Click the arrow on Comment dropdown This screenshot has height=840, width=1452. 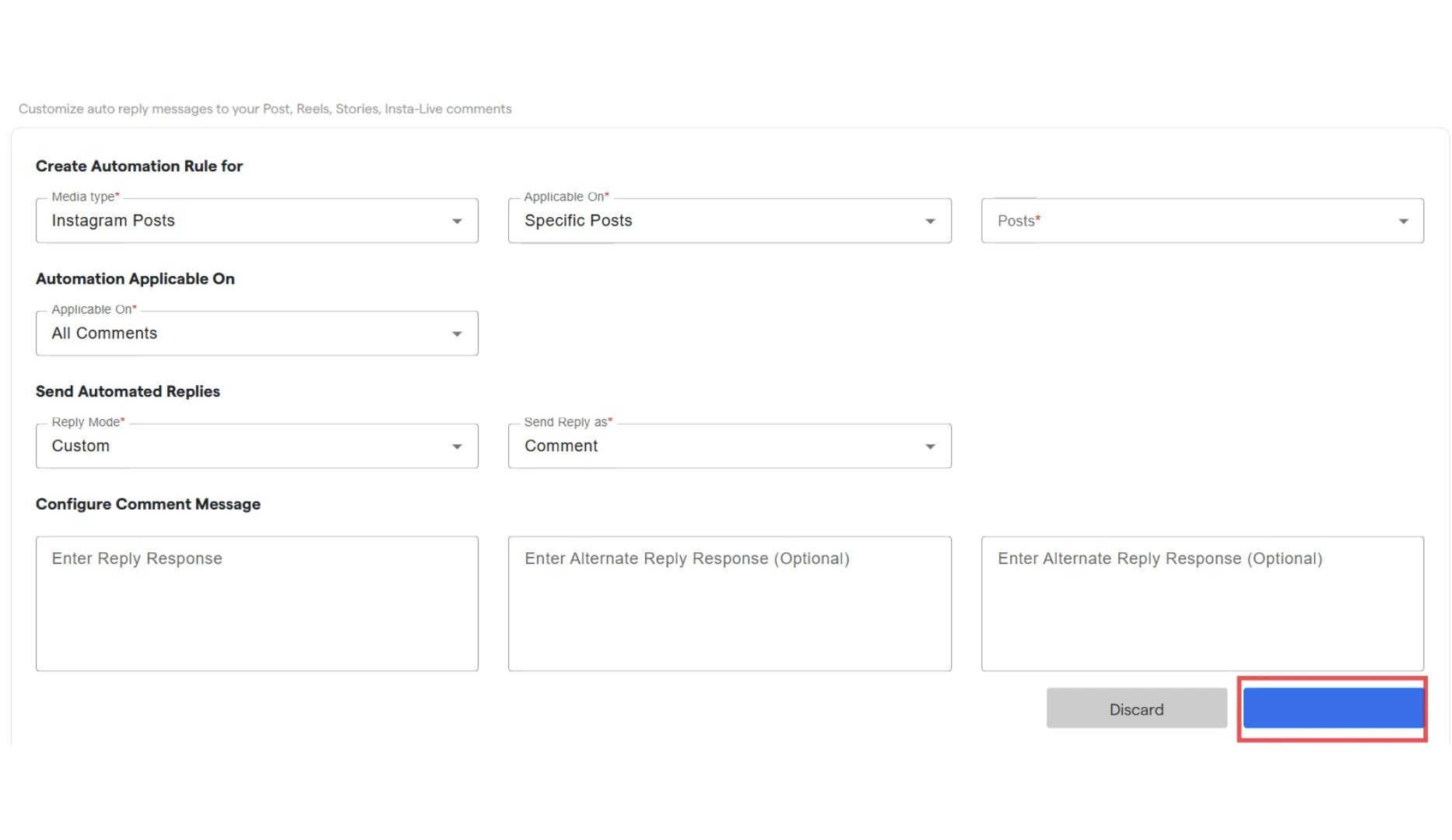coord(930,446)
